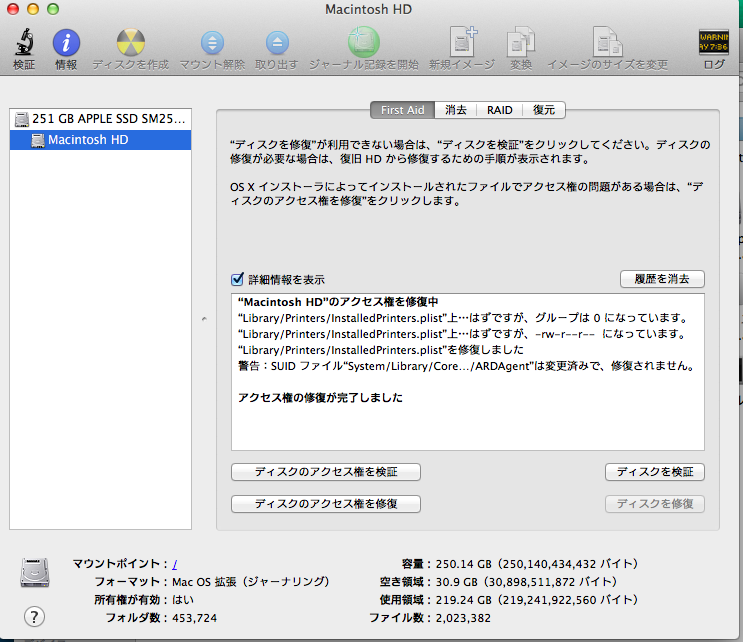
Task: Select the 251 GB APPLE SSD disk
Action: 100,118
